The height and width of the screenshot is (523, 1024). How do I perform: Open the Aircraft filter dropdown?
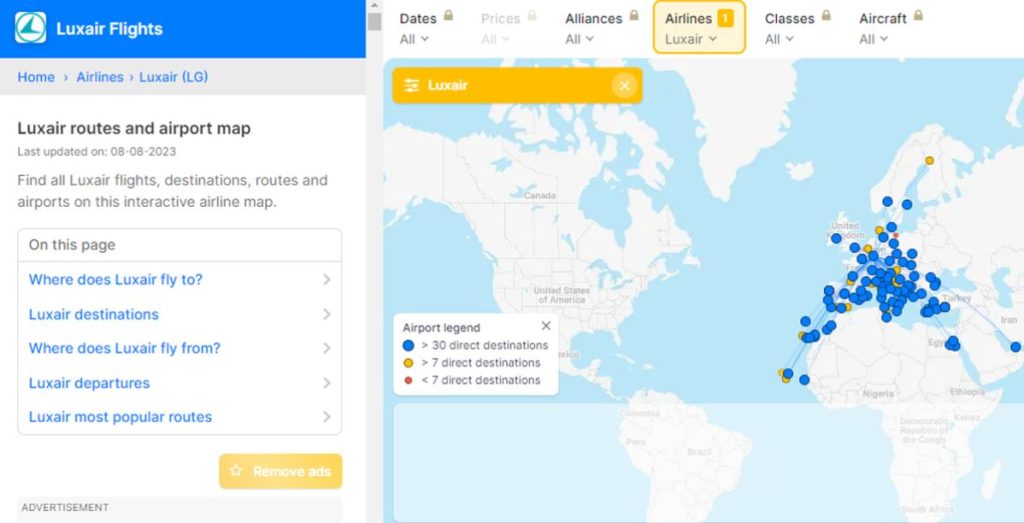874,39
